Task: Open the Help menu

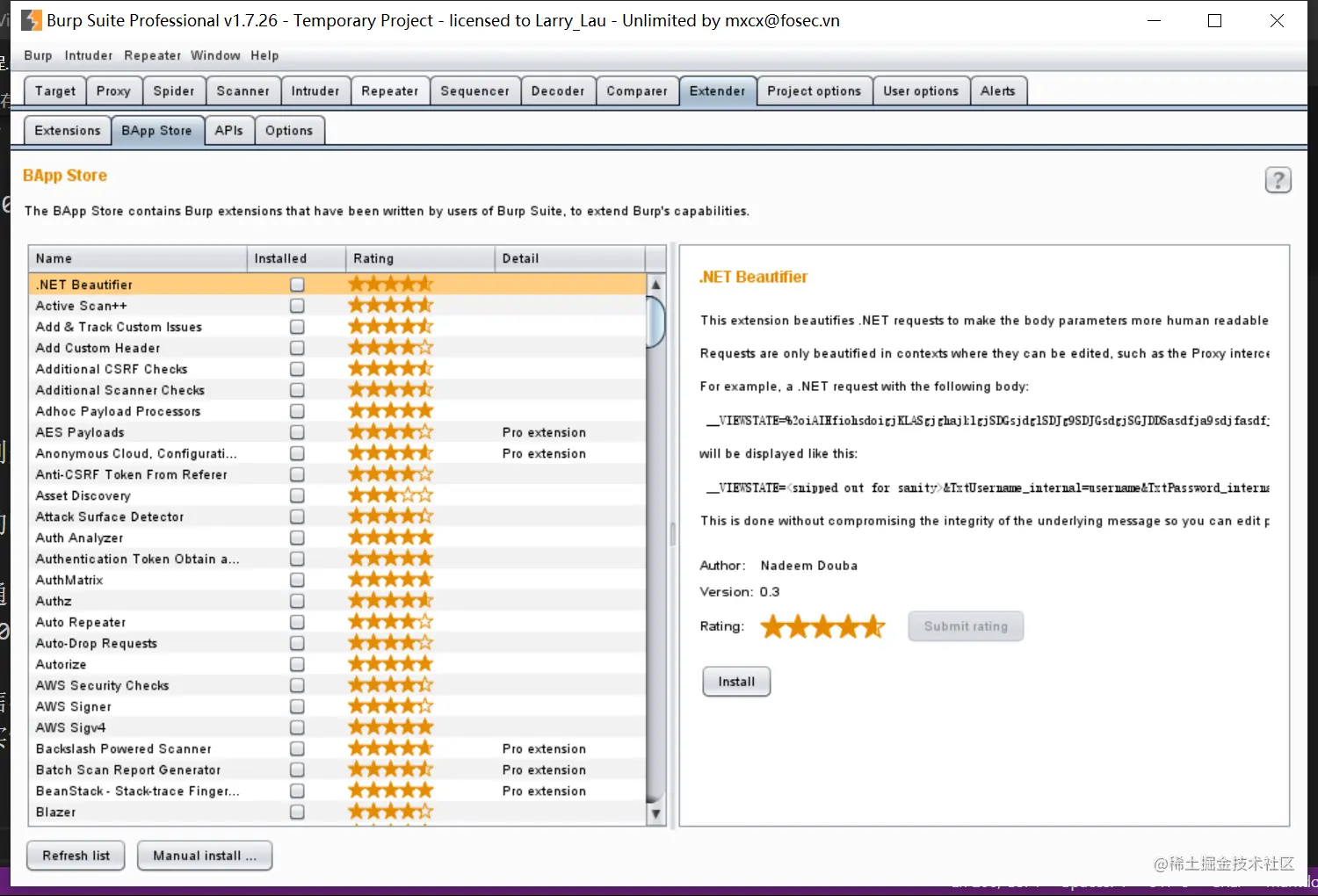Action: 264,55
